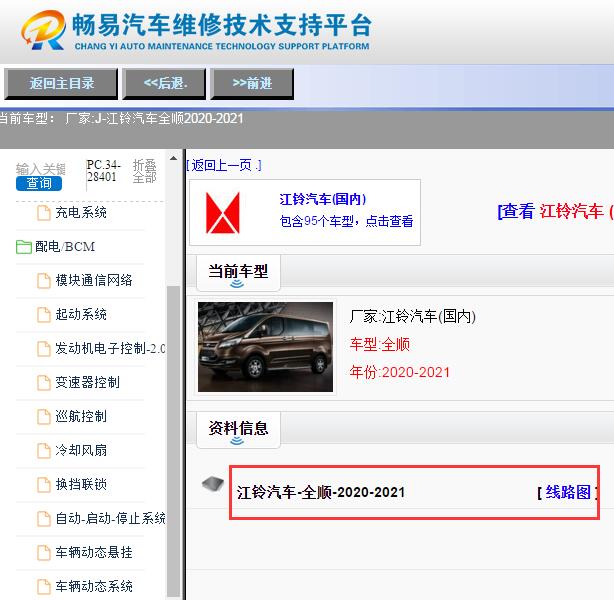
Task: Open the 冷却风扇 entry
Action: (81, 451)
